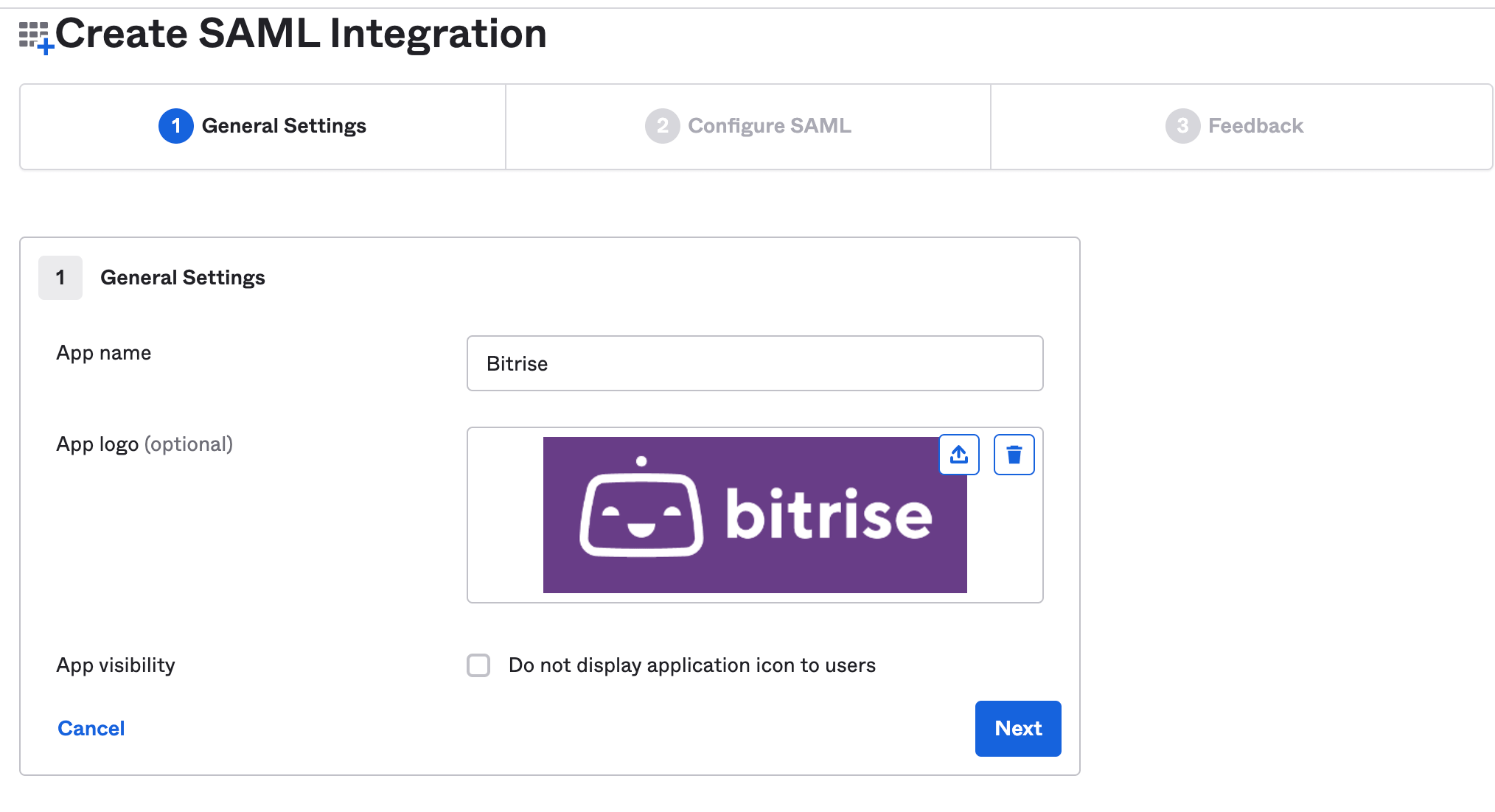Click the Create SAML Integration heading
The image size is (1495, 812).
click(301, 34)
